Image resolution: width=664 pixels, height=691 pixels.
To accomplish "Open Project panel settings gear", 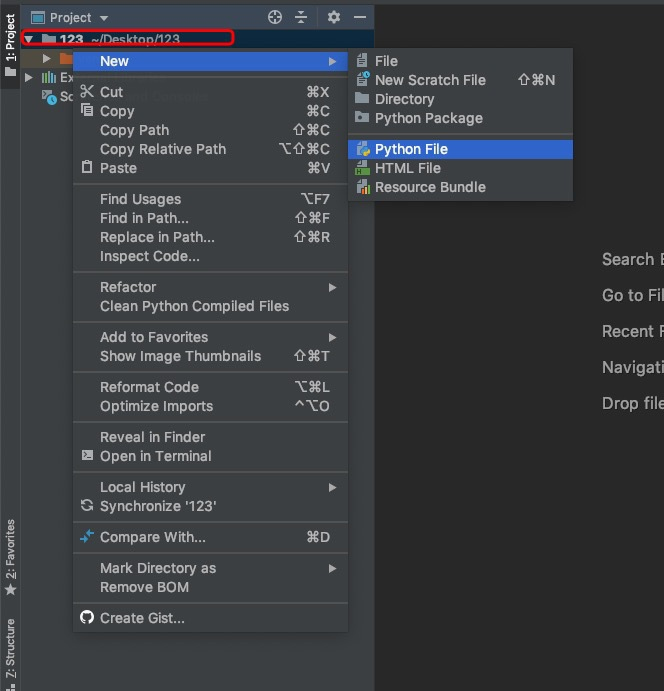I will (334, 17).
